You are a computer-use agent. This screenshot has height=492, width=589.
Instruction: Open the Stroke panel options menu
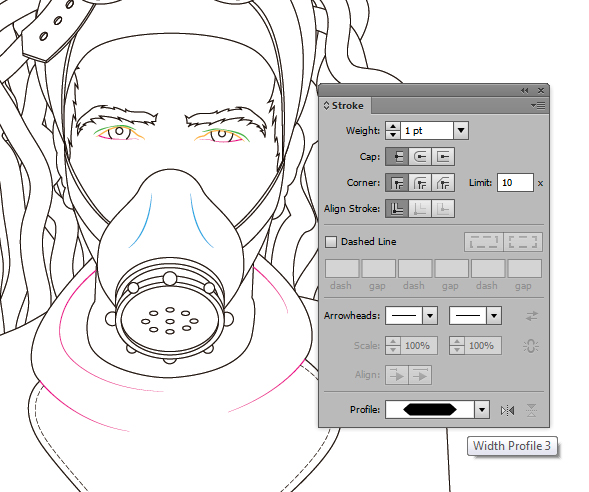click(x=538, y=106)
